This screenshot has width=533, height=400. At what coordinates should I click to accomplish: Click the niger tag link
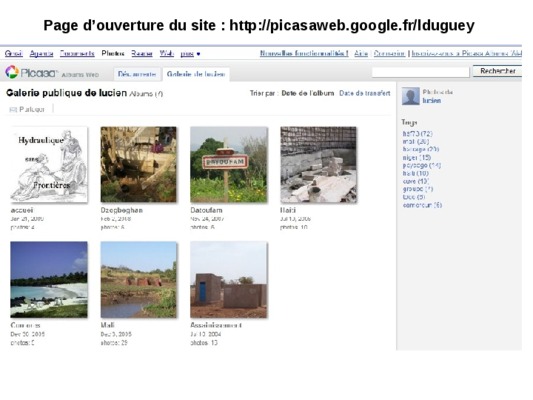[417, 157]
